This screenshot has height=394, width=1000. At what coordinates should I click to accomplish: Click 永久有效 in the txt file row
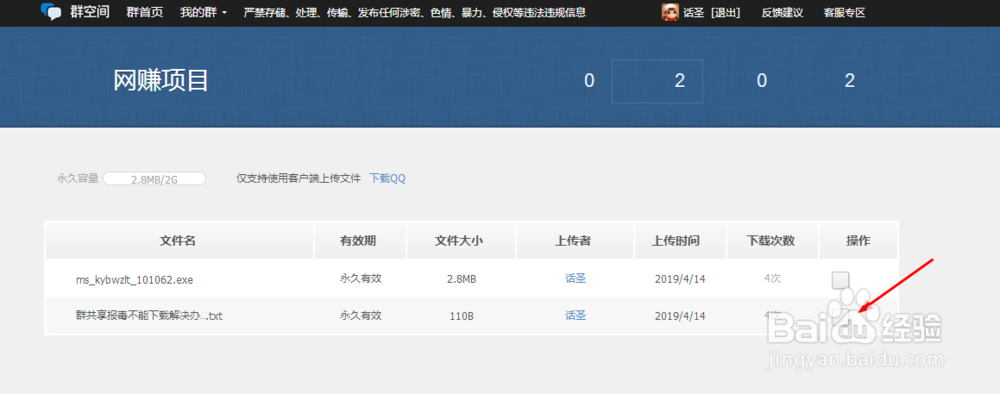point(361,315)
